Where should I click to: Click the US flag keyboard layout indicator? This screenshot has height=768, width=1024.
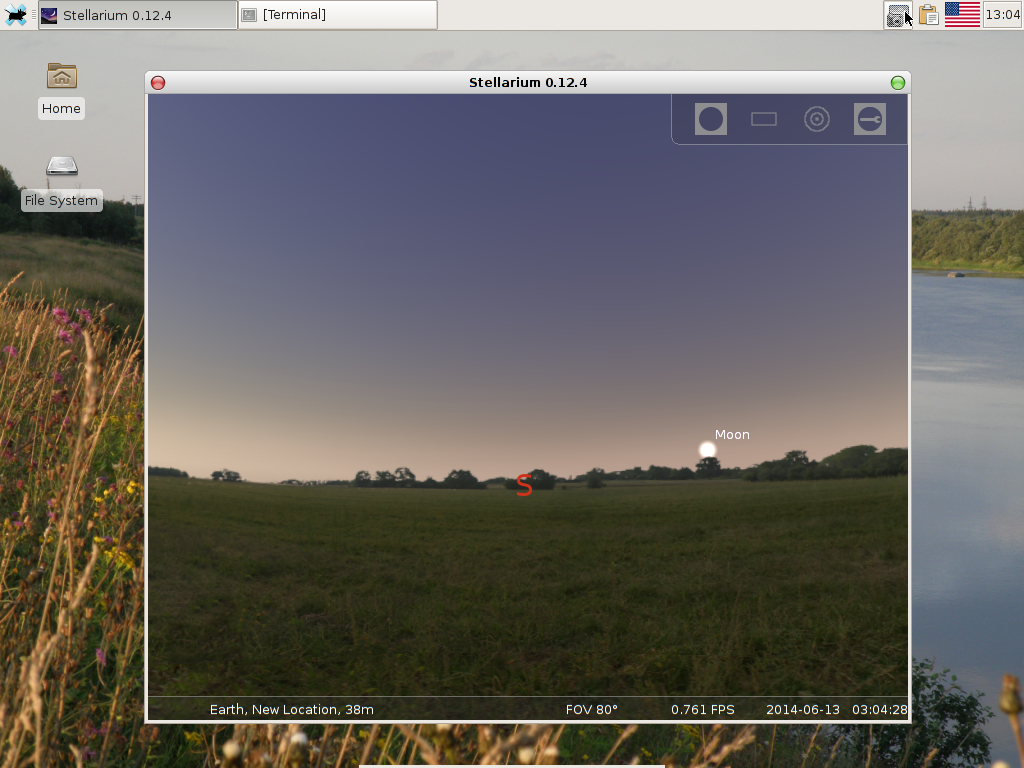click(962, 14)
